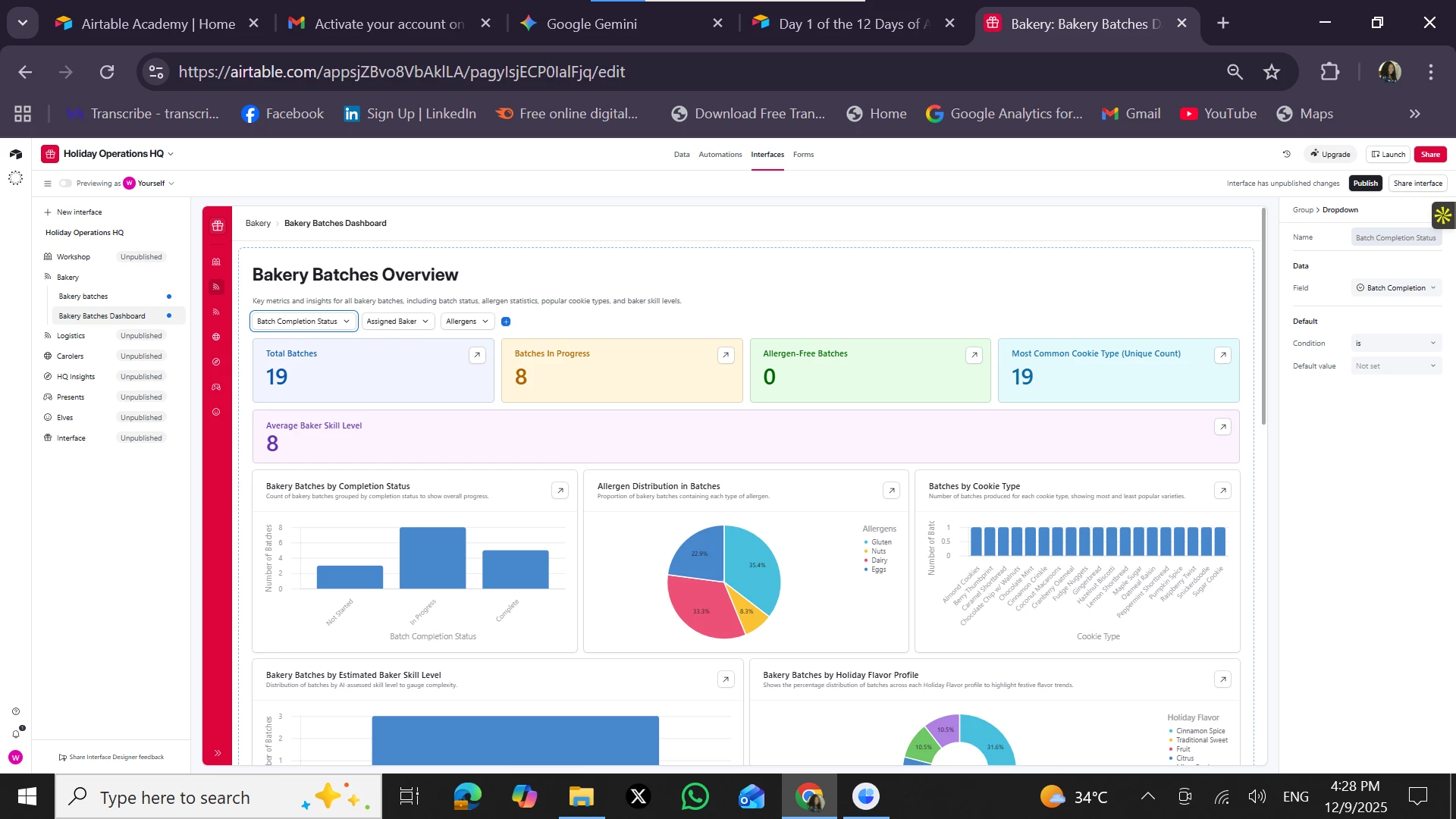Click the blue add filter plus icon
This screenshot has width=1456, height=819.
[x=506, y=322]
